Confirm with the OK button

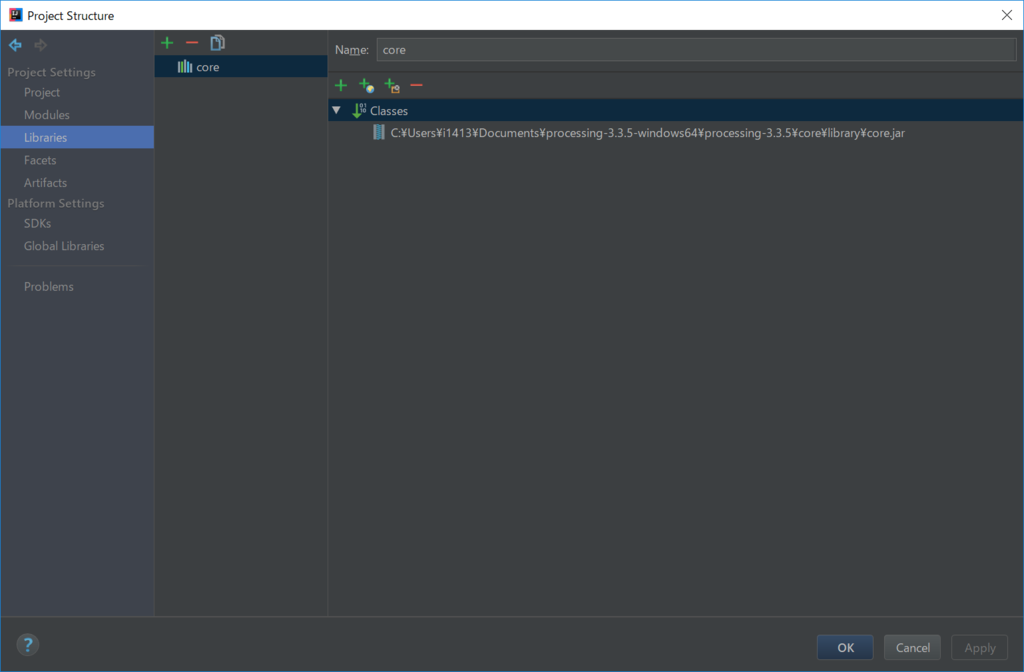[845, 647]
